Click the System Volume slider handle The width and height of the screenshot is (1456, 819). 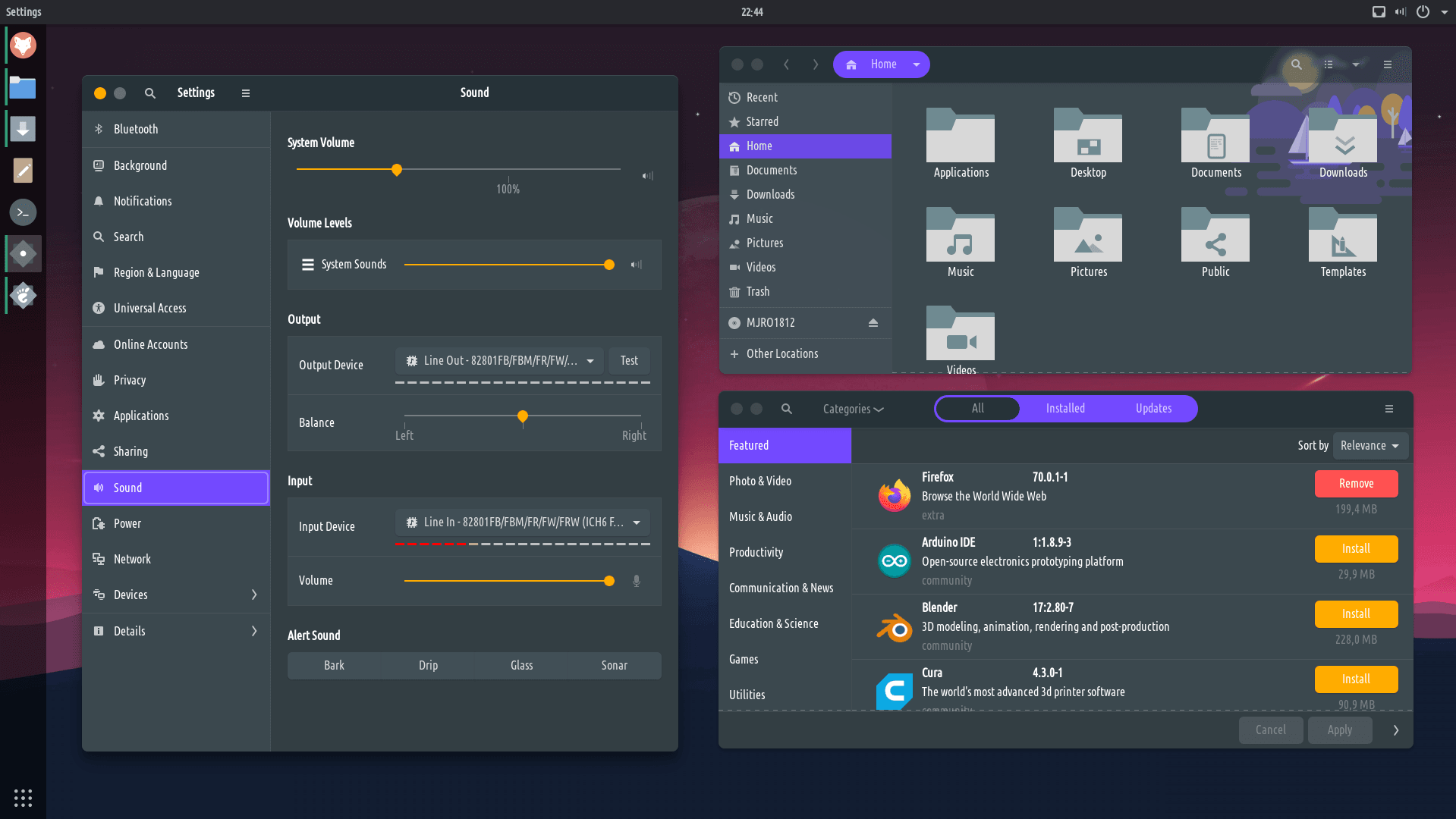pyautogui.click(x=397, y=170)
